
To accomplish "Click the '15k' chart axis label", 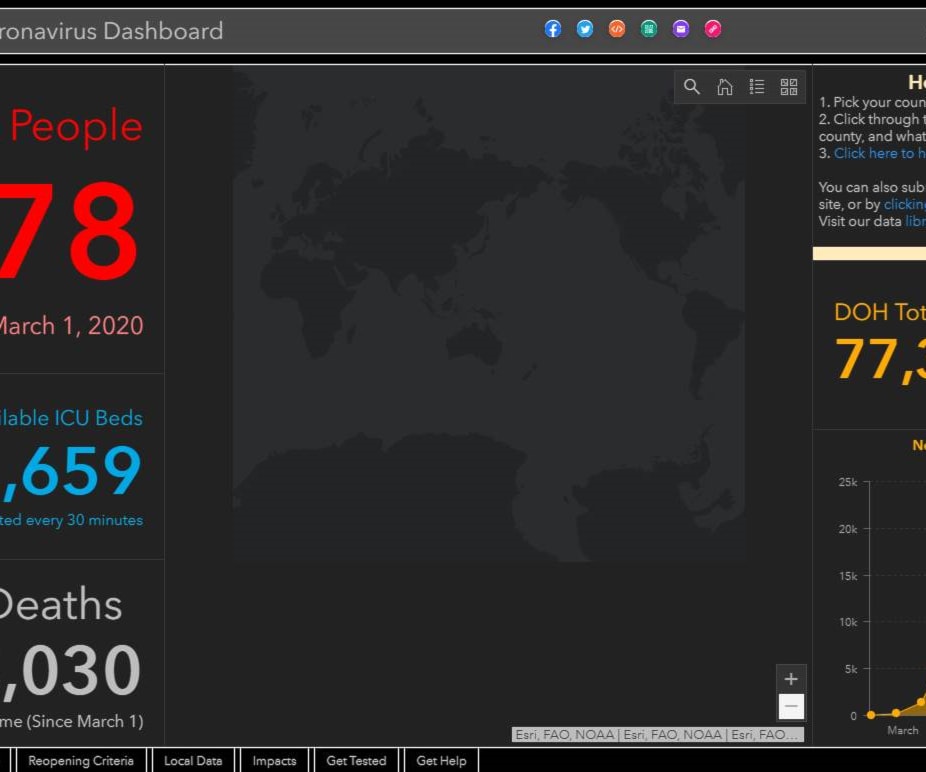I will [x=848, y=576].
